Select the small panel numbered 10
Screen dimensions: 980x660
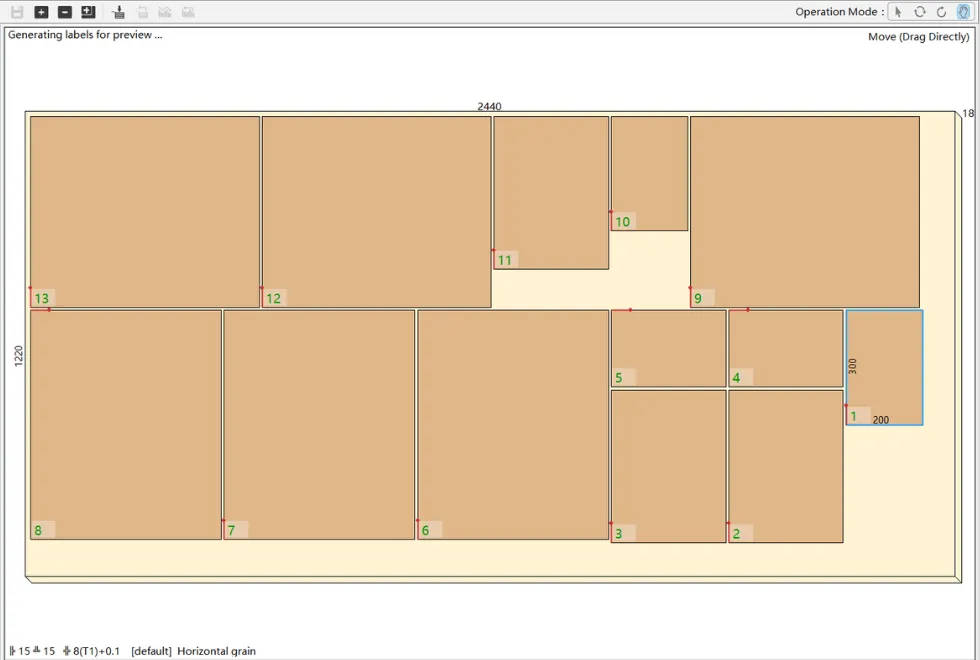pos(649,173)
